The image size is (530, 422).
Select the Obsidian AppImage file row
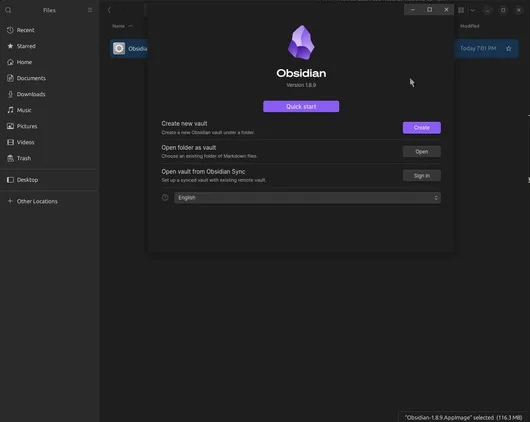[314, 49]
